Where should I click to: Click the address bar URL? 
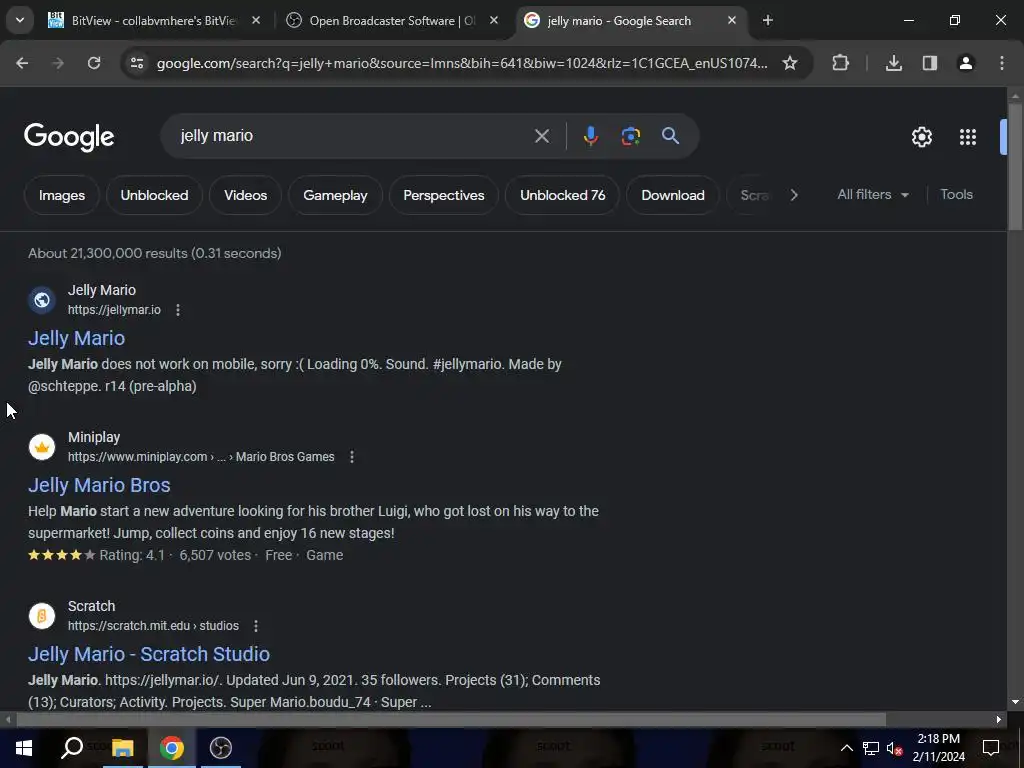point(462,63)
